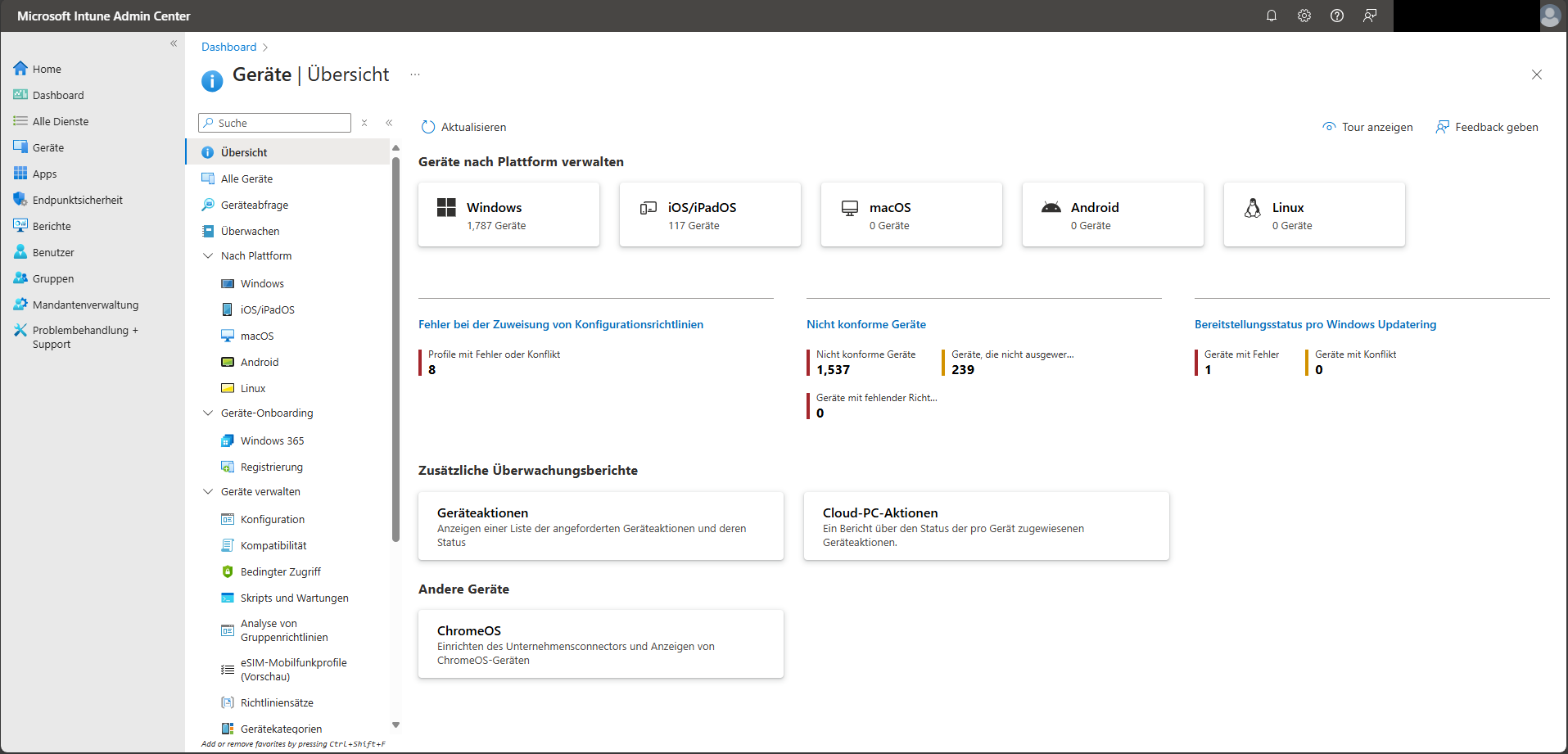Open the ellipsis menu beside Geräte | Übersicht
Screen dimensions: 1568x754
coord(415,74)
